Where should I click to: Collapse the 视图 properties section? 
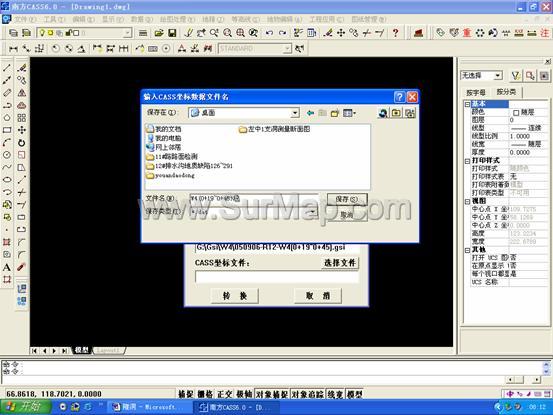(467, 201)
